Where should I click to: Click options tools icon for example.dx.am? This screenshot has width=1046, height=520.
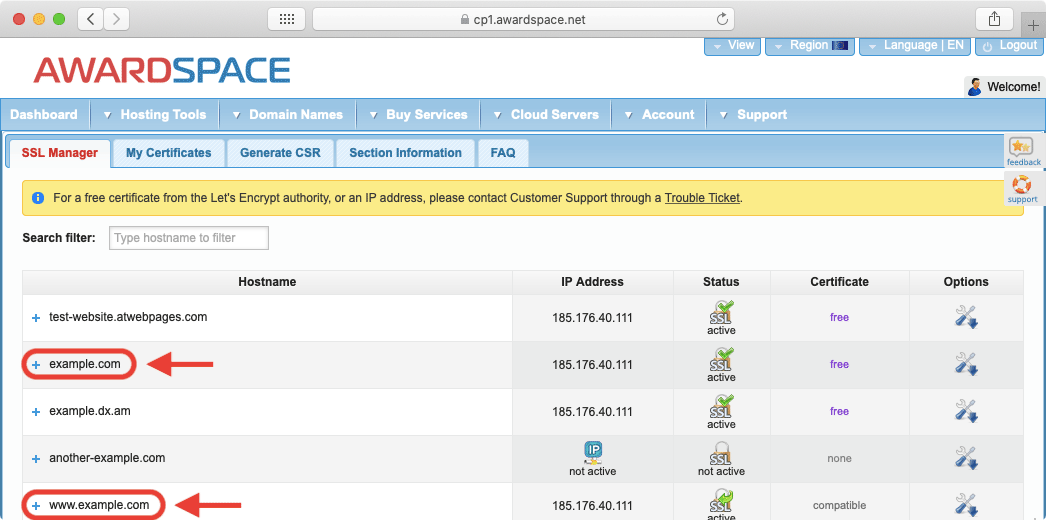click(x=966, y=411)
